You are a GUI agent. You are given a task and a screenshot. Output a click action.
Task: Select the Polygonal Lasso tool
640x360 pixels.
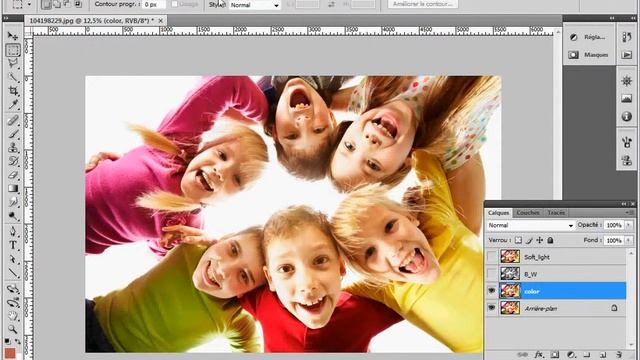(x=13, y=64)
